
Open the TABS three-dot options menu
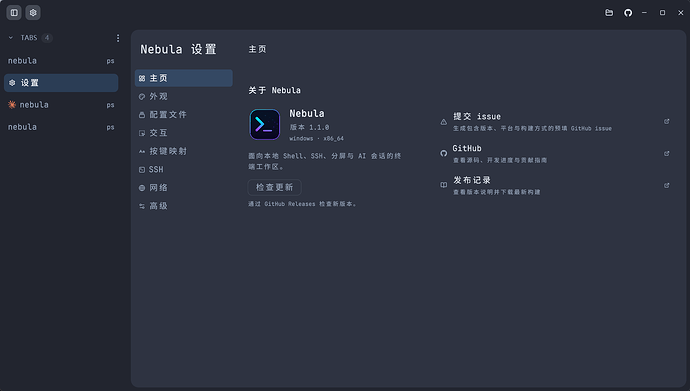[118, 38]
